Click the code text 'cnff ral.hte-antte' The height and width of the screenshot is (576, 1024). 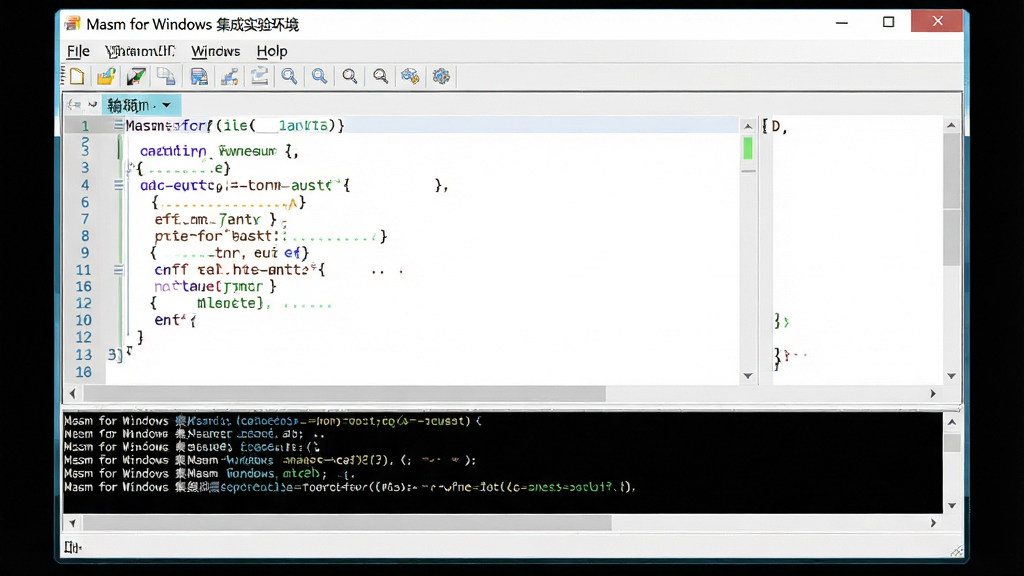[x=232, y=270]
